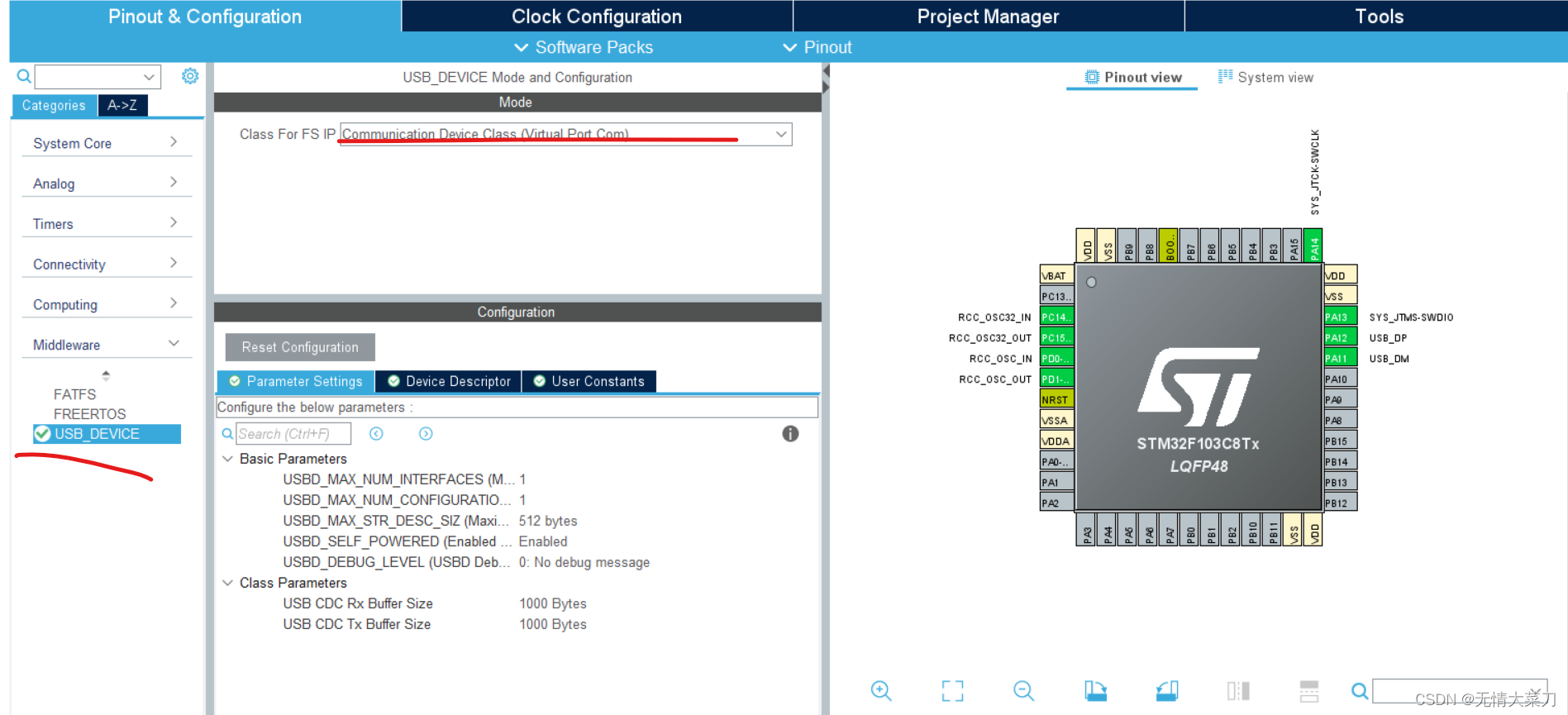Click the PA11 USB_DM pin

[x=1340, y=359]
